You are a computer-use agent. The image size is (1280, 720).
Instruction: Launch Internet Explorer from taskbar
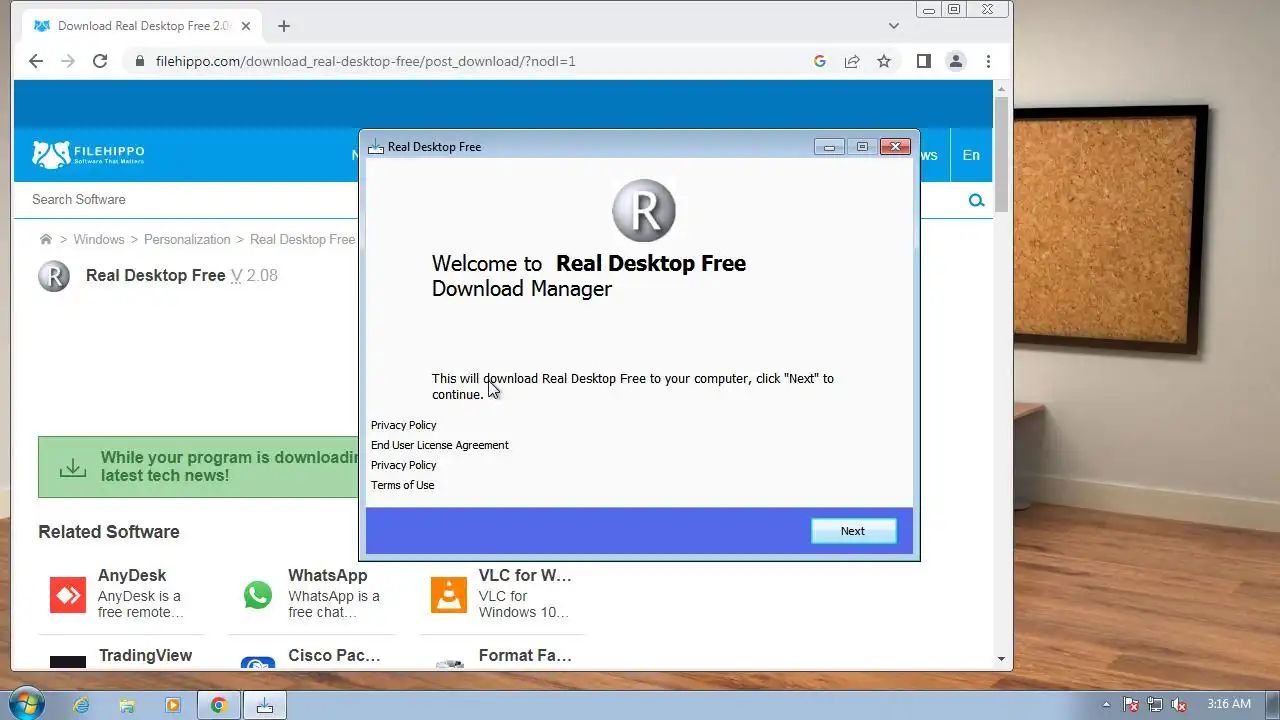[x=81, y=705]
